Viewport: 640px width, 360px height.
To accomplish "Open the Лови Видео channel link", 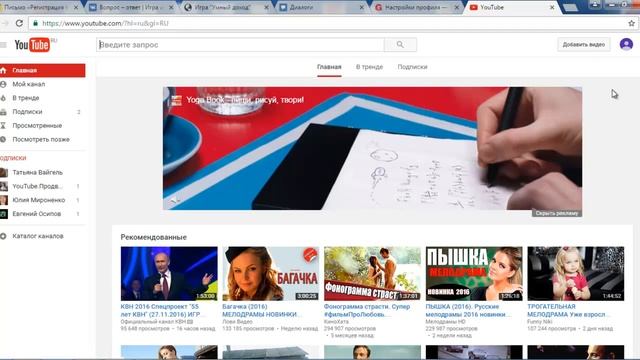I will click(x=238, y=322).
